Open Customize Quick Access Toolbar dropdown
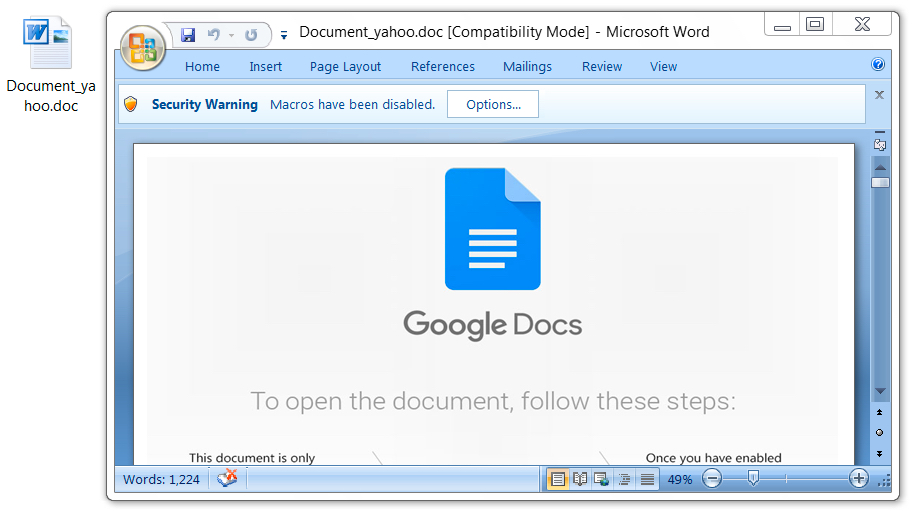This screenshot has width=913, height=513. click(x=284, y=36)
